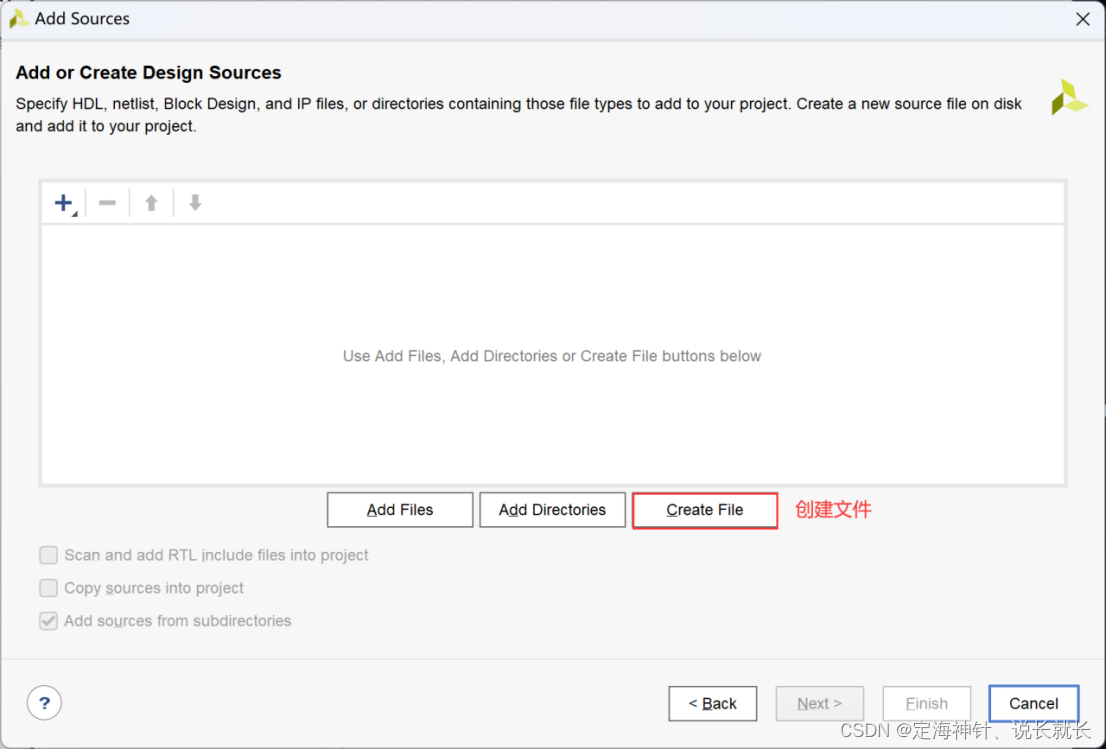Click the 'Use Add Files, Add Directories' hint text
The image size is (1107, 749).
551,356
